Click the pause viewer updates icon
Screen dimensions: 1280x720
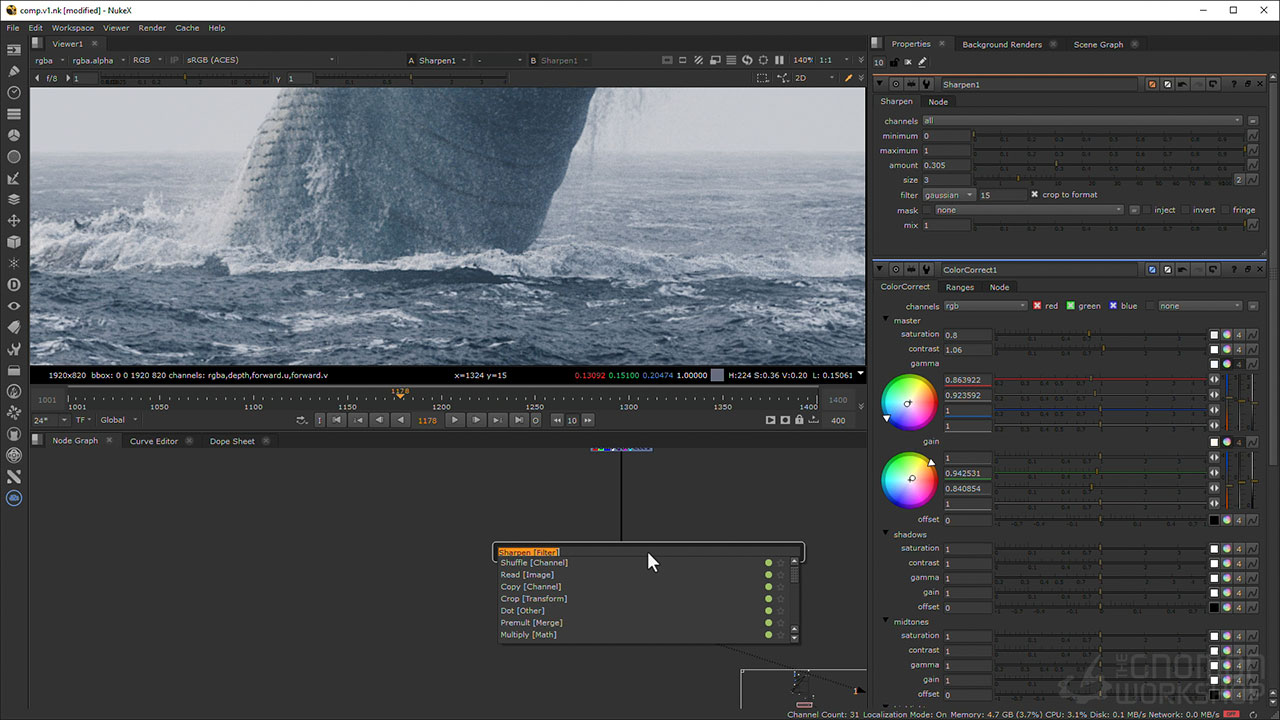click(779, 60)
